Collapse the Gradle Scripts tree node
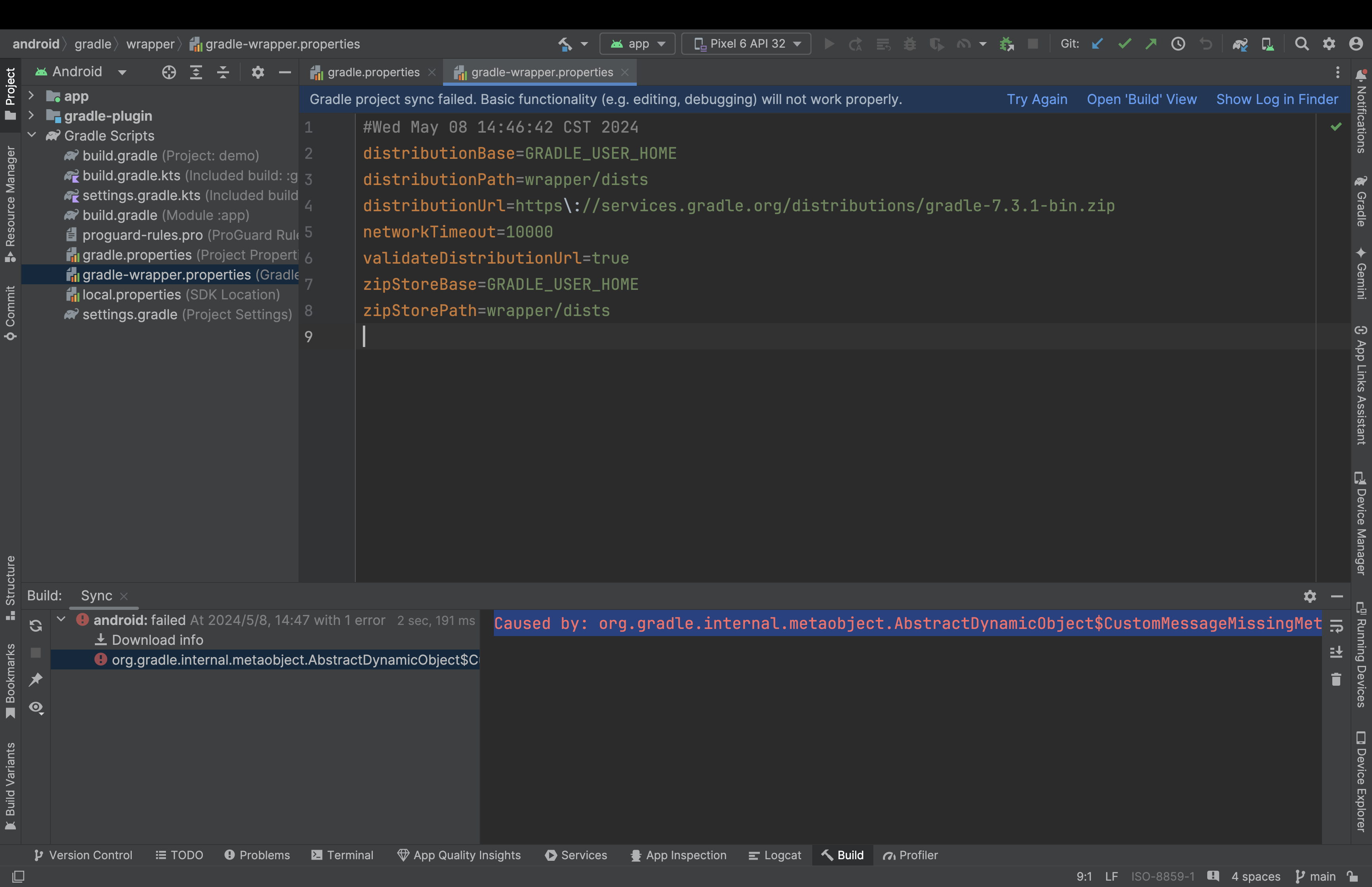Image resolution: width=1372 pixels, height=887 pixels. tap(32, 135)
